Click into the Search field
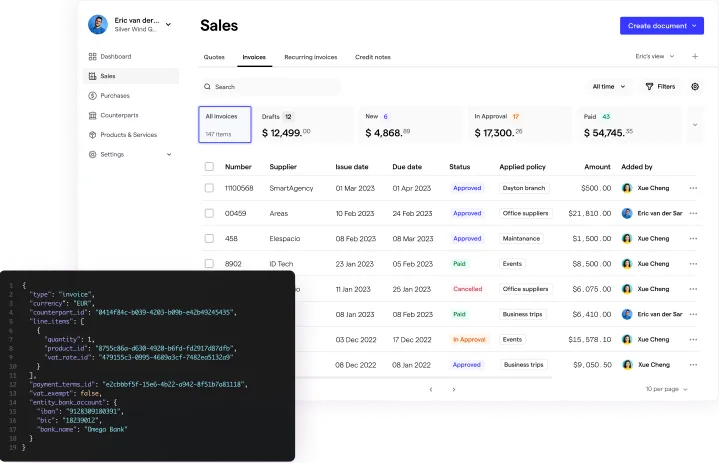Image resolution: width=719 pixels, height=463 pixels. pos(270,87)
